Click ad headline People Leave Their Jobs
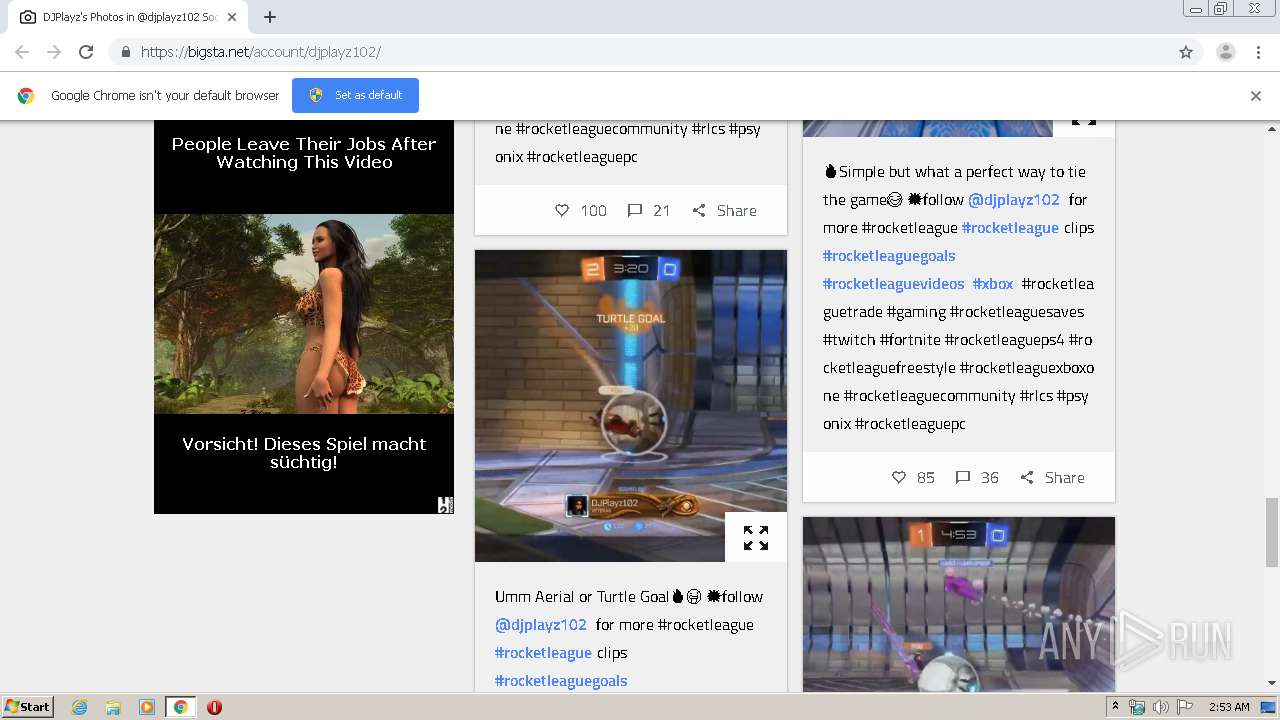The image size is (1280, 720). (304, 153)
